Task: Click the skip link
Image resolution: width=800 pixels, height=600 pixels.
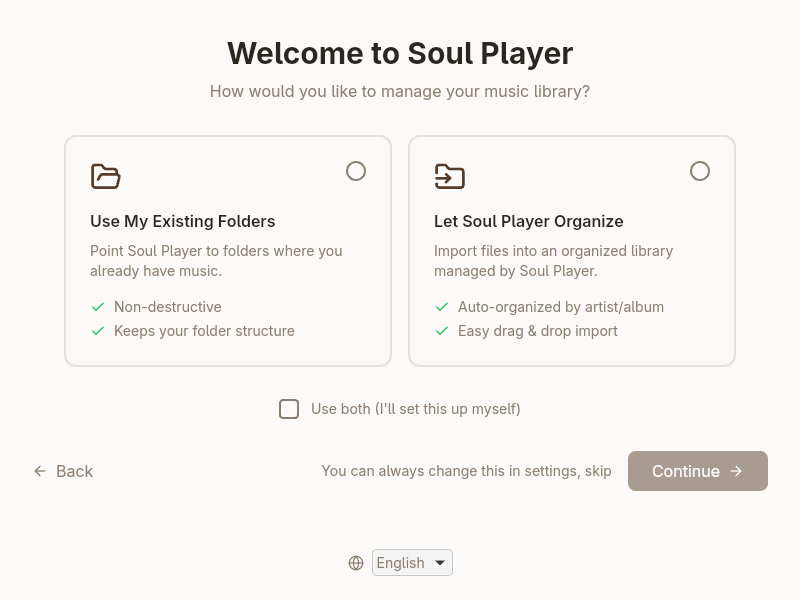Action: coord(598,471)
